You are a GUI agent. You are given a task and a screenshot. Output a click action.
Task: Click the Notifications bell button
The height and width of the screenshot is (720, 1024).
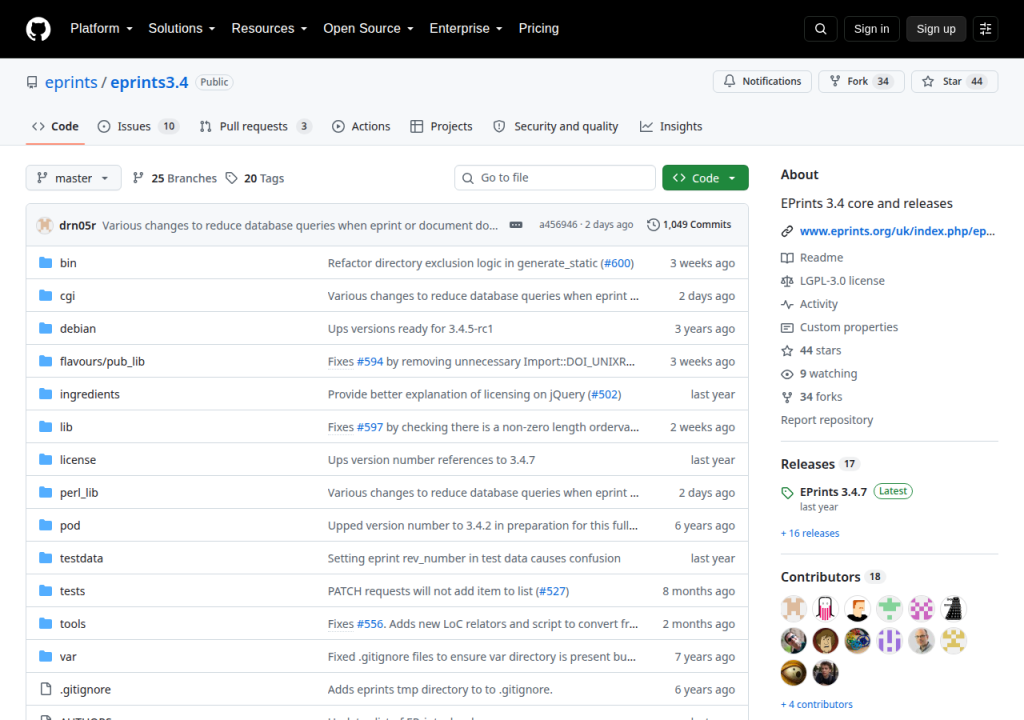[x=762, y=82]
